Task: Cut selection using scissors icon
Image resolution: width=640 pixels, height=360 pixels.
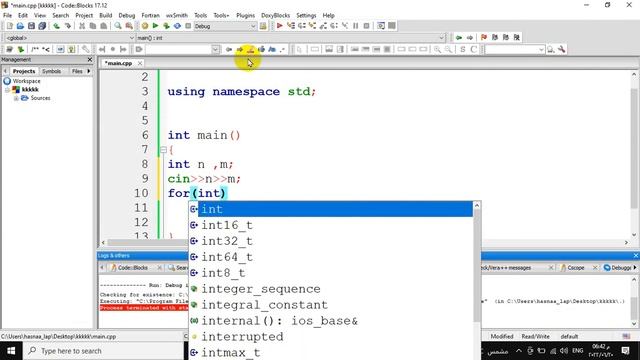Action: (x=82, y=26)
